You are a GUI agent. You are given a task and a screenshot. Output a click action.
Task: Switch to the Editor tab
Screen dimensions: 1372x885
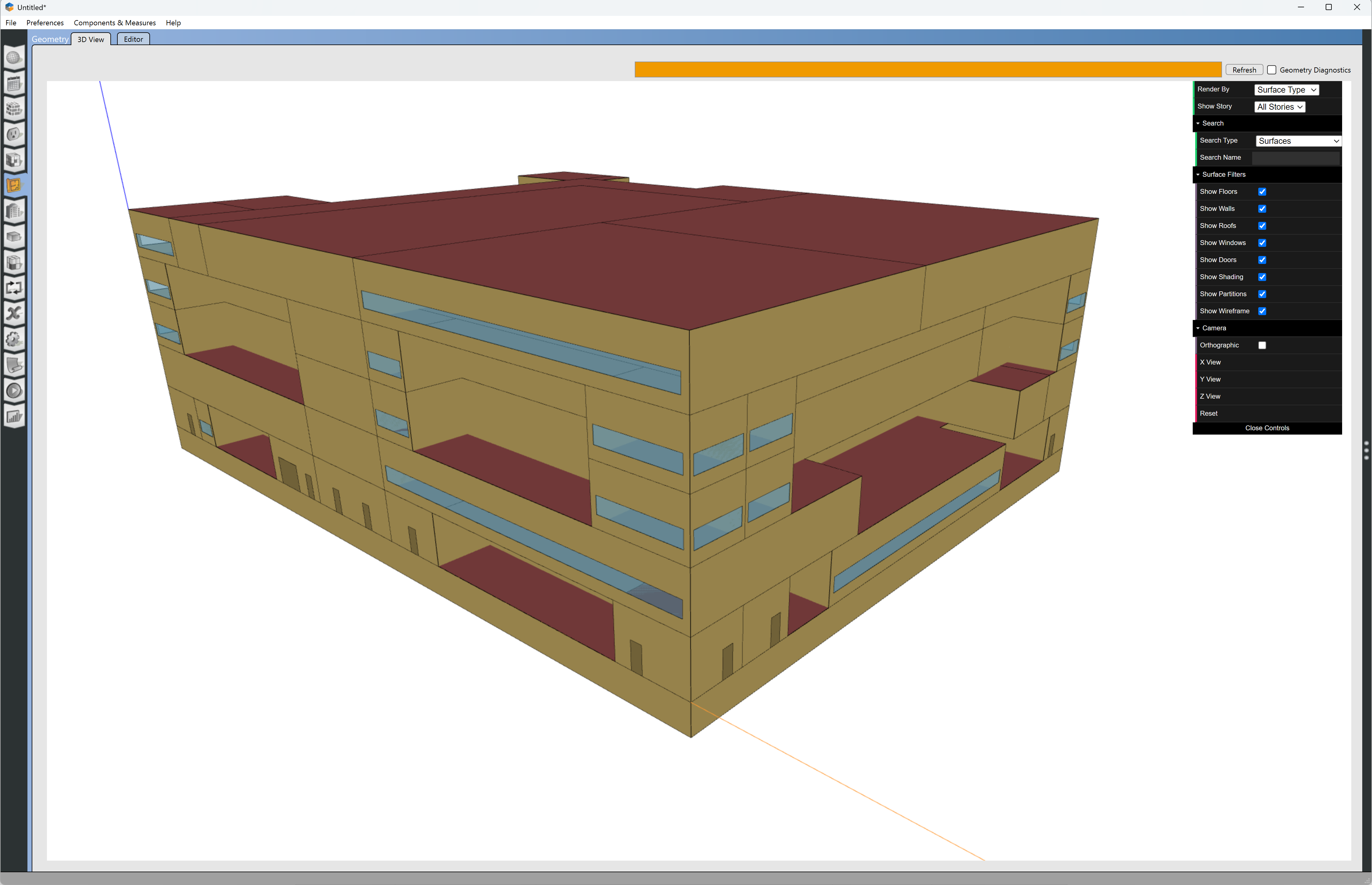133,39
